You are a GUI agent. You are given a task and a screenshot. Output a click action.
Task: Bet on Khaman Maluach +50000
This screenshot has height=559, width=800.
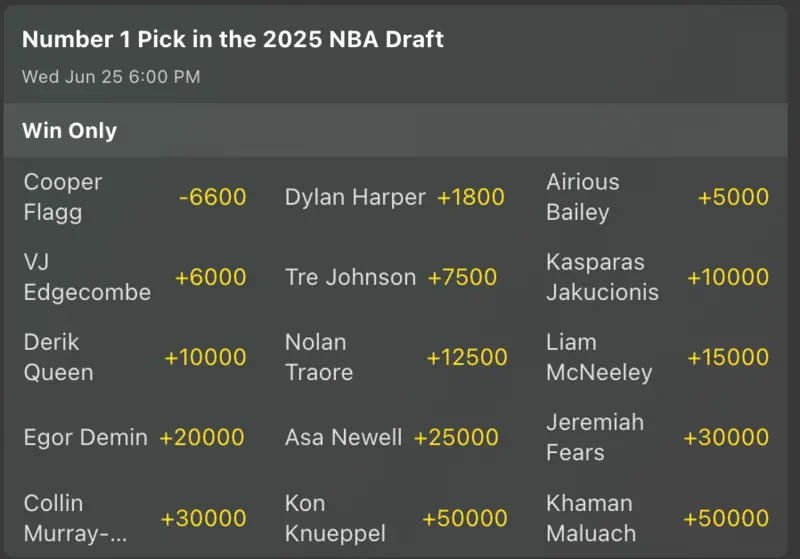tap(726, 518)
